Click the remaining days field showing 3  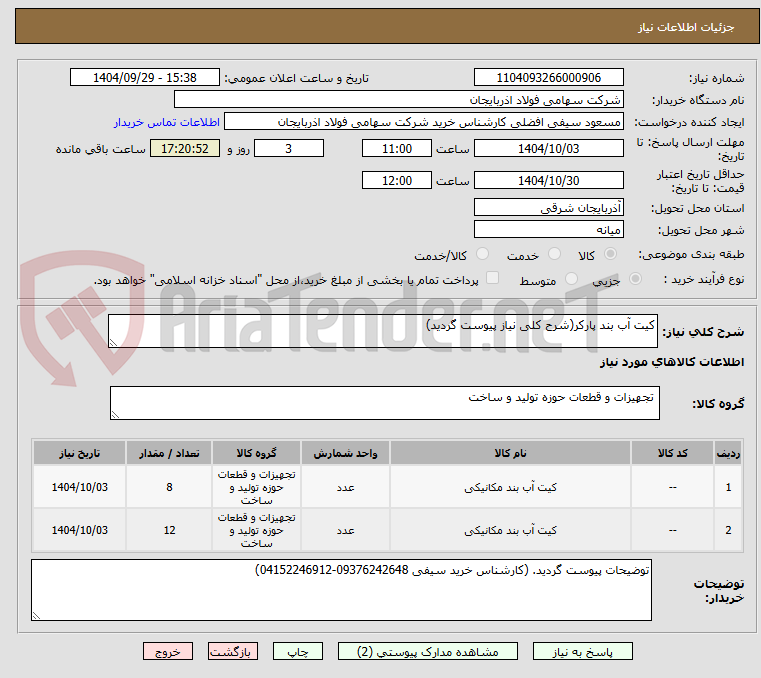[x=289, y=148]
